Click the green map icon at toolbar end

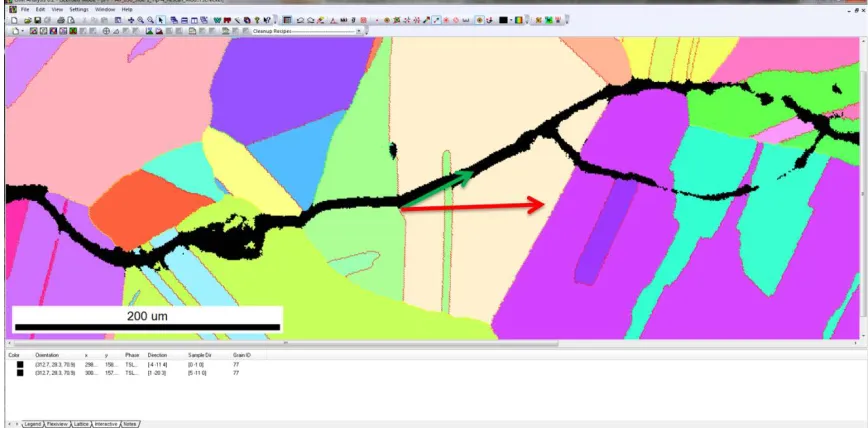coord(549,20)
